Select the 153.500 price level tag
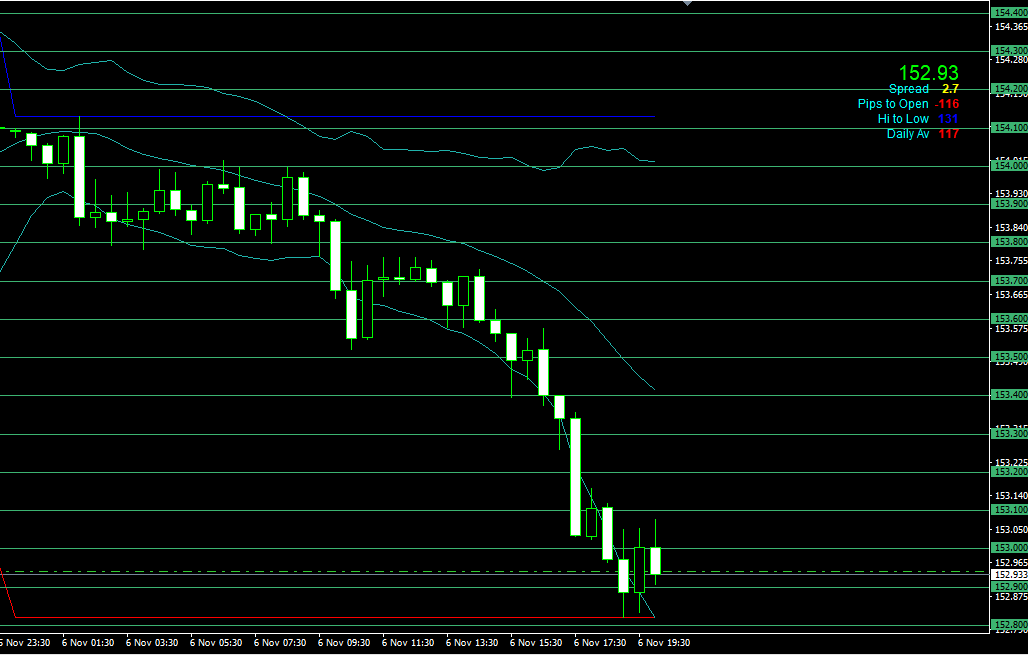 tap(1008, 357)
